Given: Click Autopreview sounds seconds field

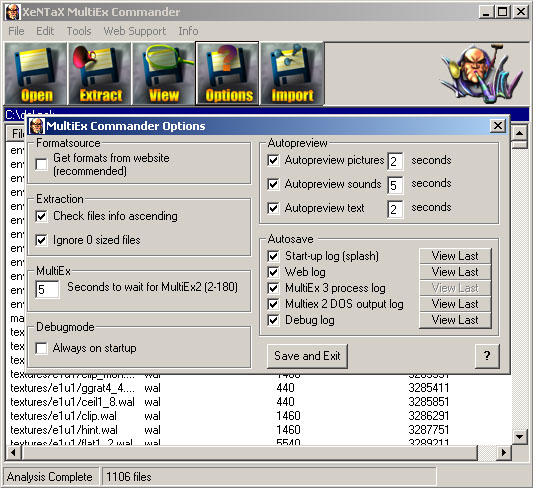Looking at the screenshot, I should [395, 185].
